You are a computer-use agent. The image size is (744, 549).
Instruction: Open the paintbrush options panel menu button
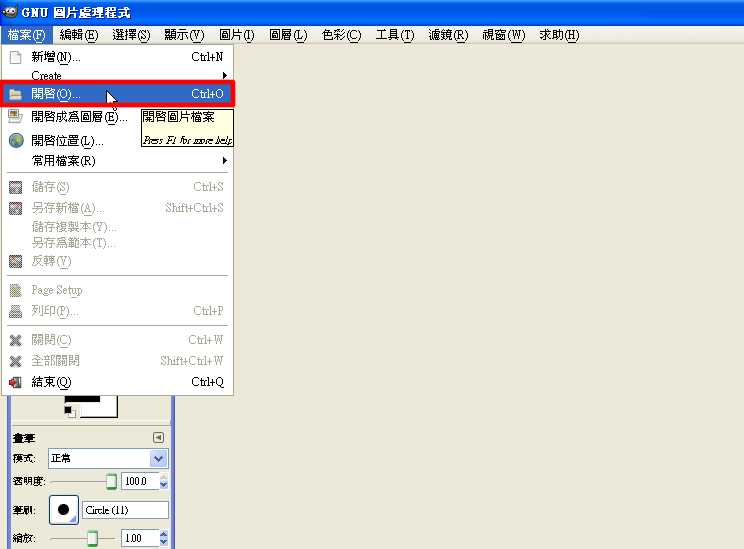(158, 437)
